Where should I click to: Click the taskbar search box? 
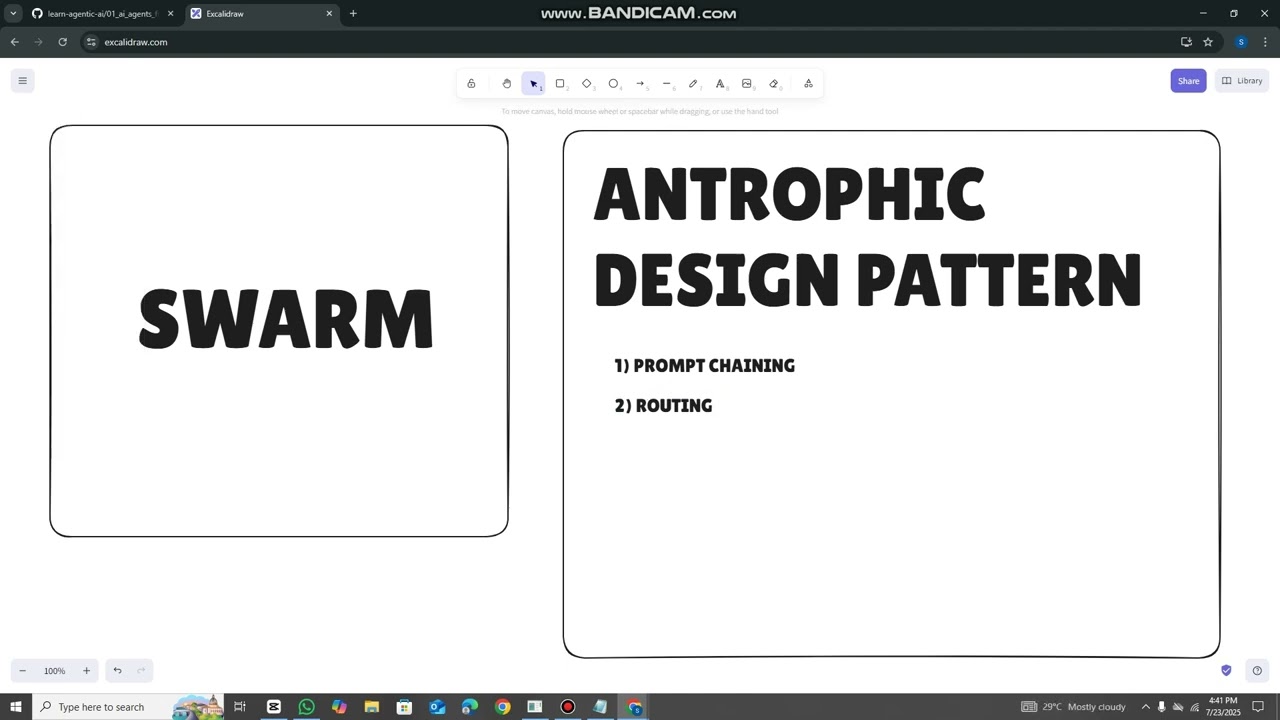pyautogui.click(x=128, y=707)
